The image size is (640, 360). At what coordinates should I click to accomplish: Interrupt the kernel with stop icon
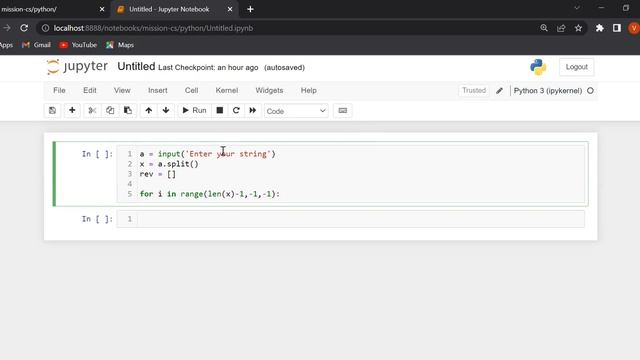220,111
